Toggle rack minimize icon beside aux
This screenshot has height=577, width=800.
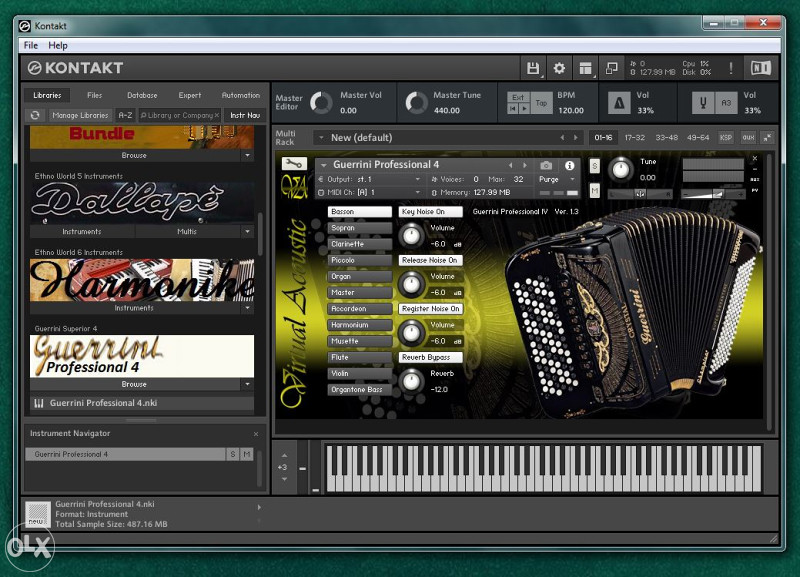click(767, 137)
